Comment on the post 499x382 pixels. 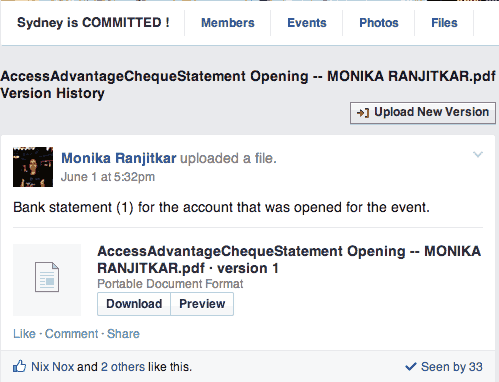(x=72, y=334)
